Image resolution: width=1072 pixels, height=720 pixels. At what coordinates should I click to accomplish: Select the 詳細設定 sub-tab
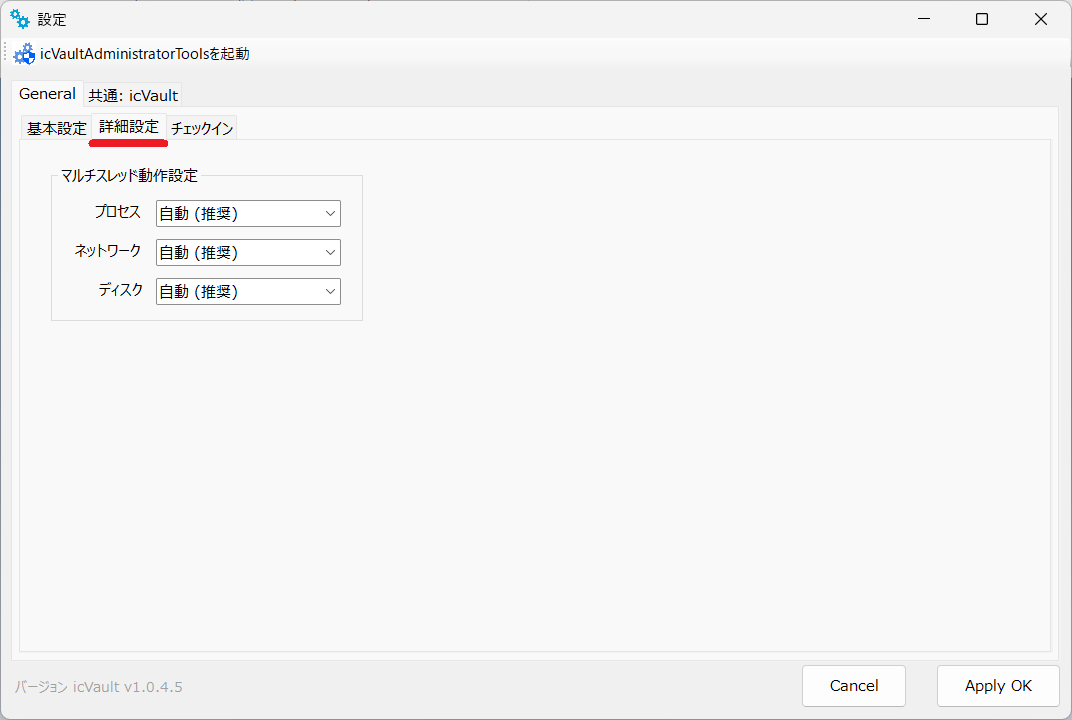click(x=128, y=127)
